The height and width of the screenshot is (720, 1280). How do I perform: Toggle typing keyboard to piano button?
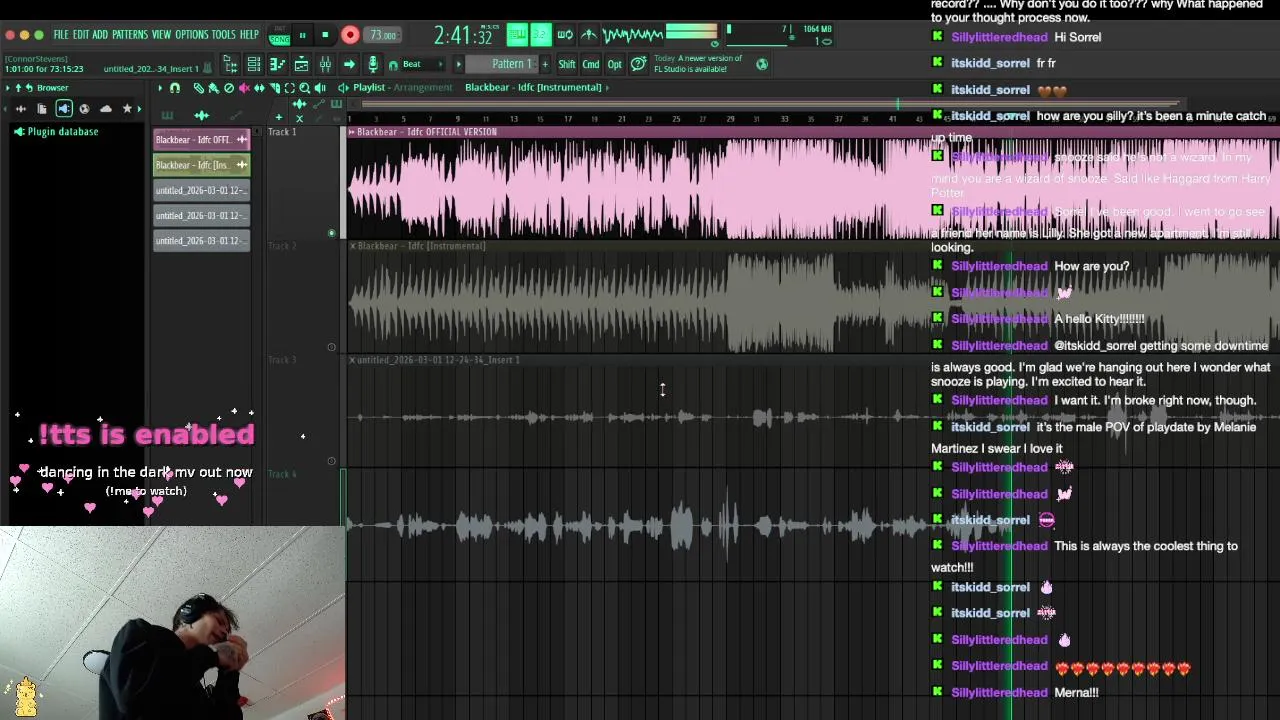517,35
